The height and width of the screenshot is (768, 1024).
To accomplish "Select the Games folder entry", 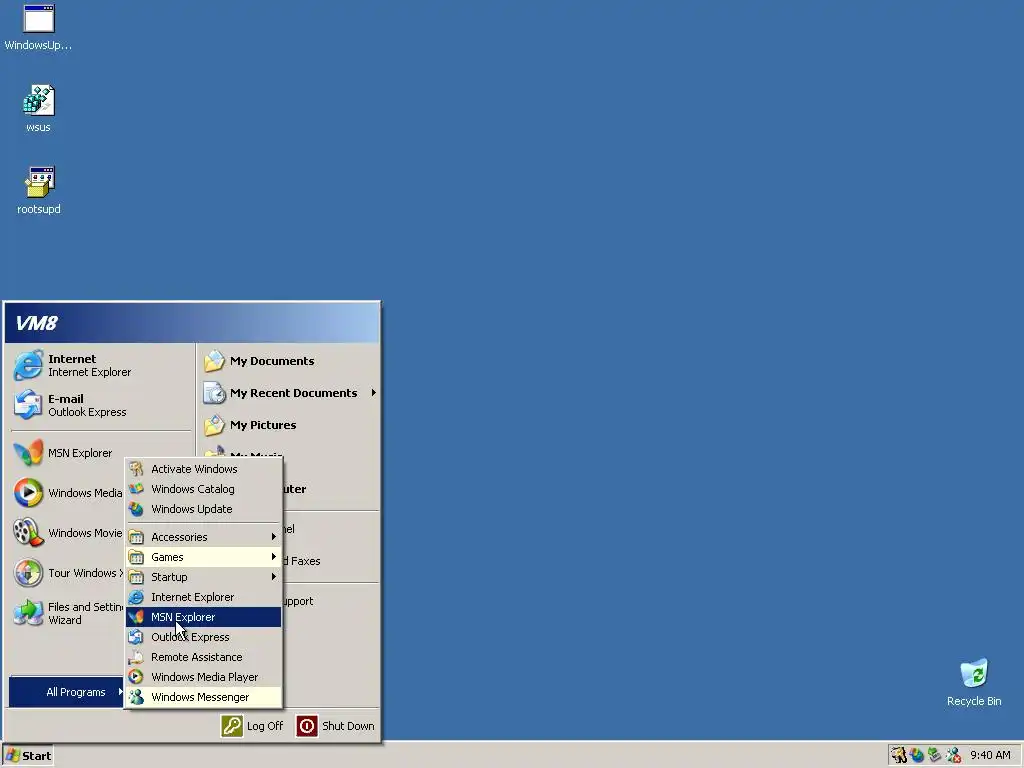I will click(204, 557).
